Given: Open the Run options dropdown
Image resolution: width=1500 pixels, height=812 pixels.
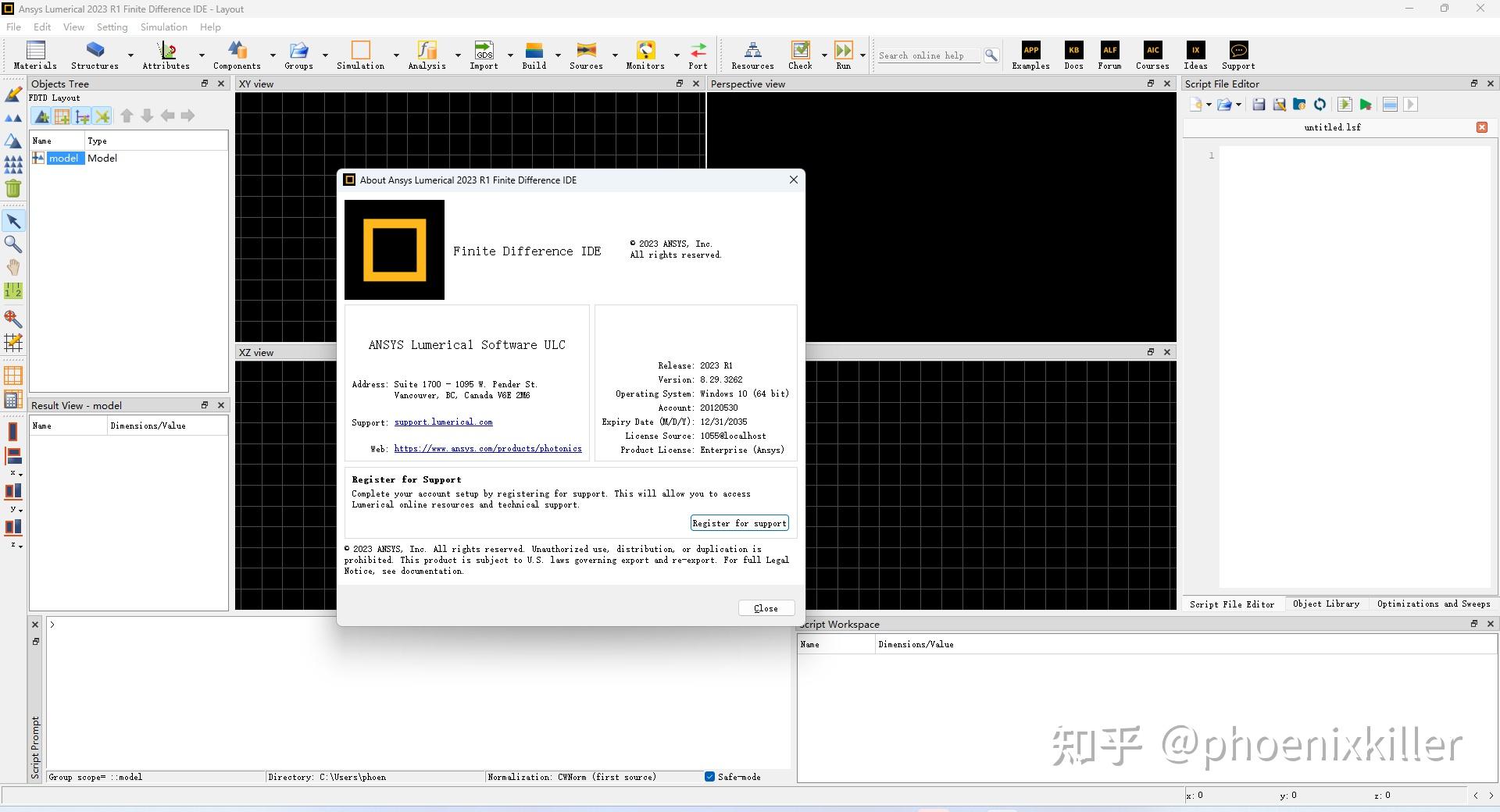Looking at the screenshot, I should [x=862, y=55].
